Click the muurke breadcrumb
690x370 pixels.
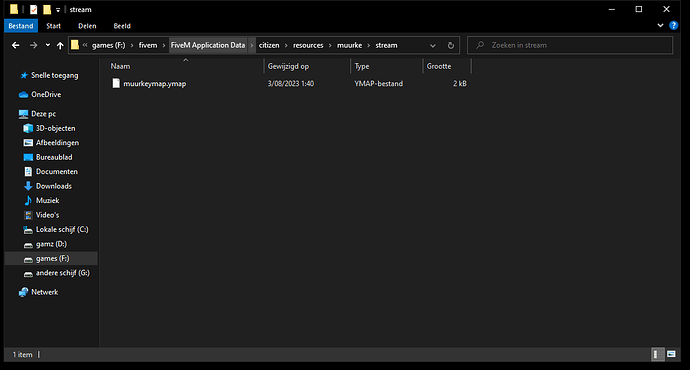[x=349, y=45]
